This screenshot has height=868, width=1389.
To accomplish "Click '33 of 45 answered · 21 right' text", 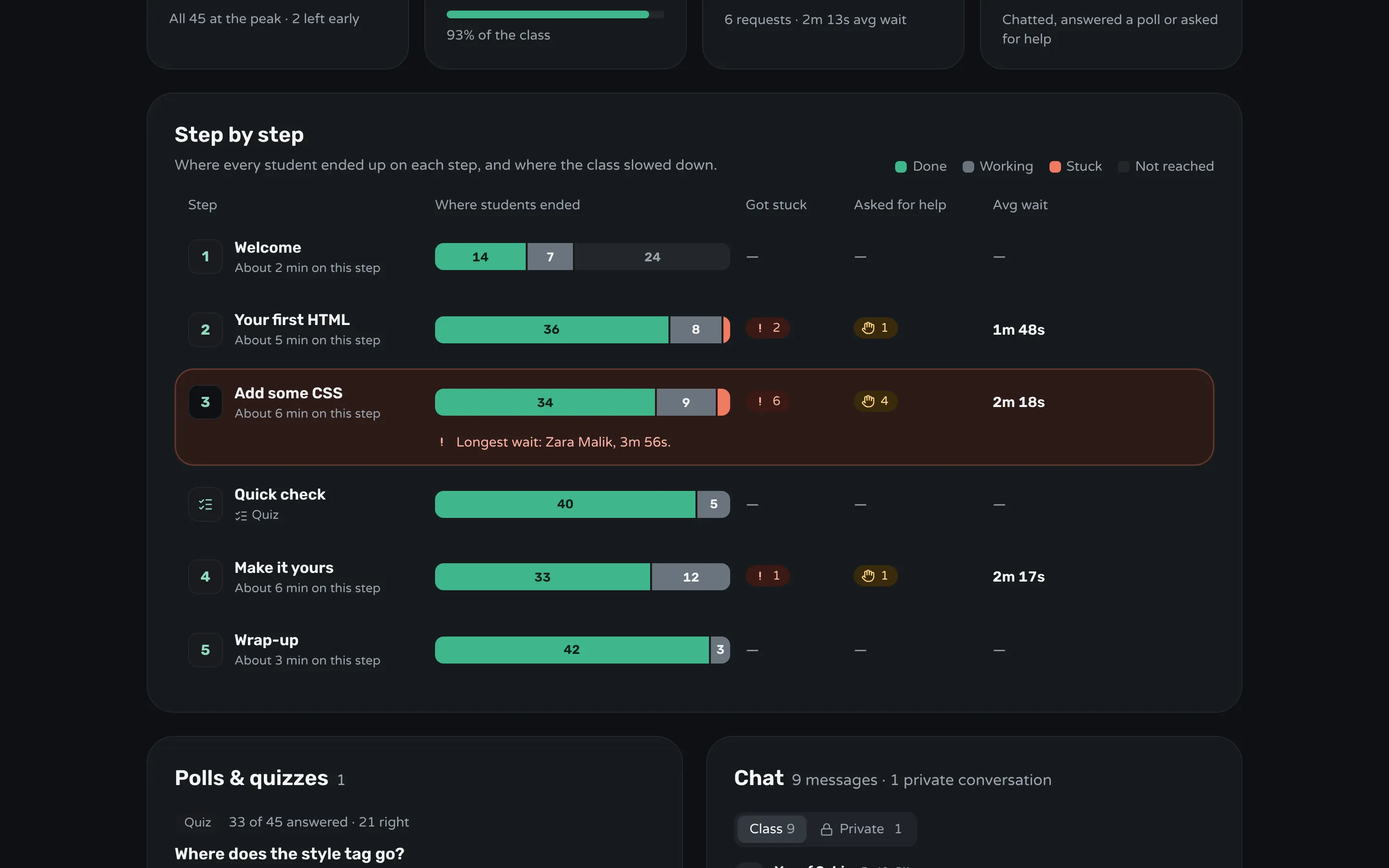I will pos(318,822).
